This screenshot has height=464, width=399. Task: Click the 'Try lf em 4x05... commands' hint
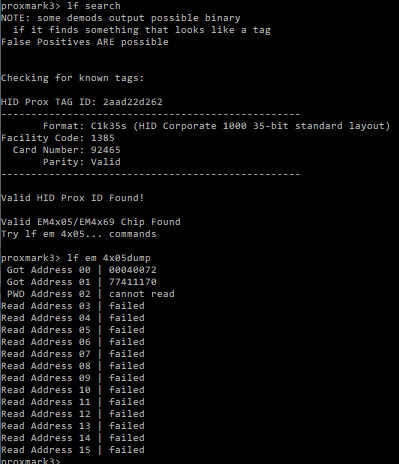point(79,234)
